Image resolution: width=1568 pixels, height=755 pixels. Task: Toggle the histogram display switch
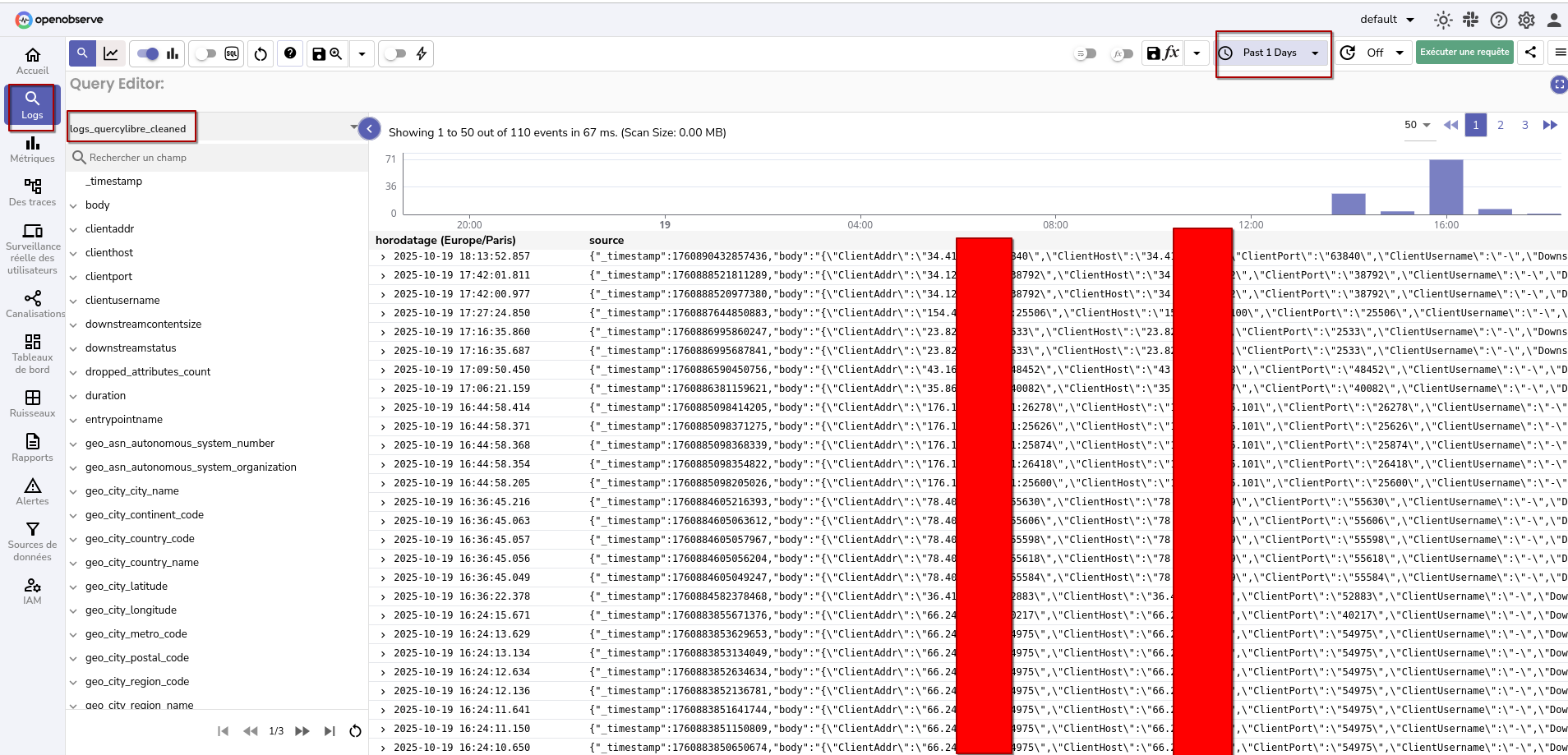tap(149, 54)
